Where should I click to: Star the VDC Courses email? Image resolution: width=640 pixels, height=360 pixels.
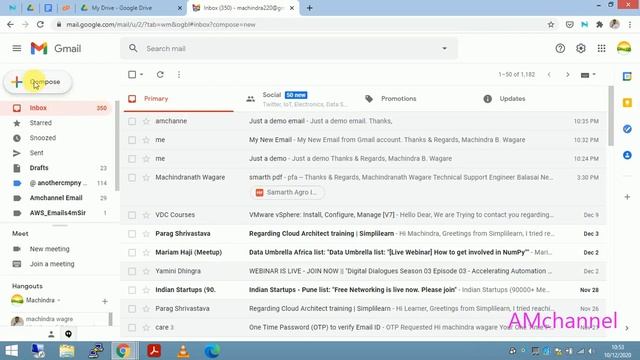[146, 215]
